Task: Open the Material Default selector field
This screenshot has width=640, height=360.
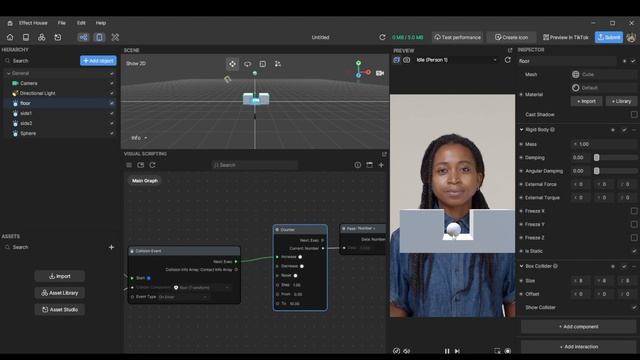Action: (x=604, y=88)
